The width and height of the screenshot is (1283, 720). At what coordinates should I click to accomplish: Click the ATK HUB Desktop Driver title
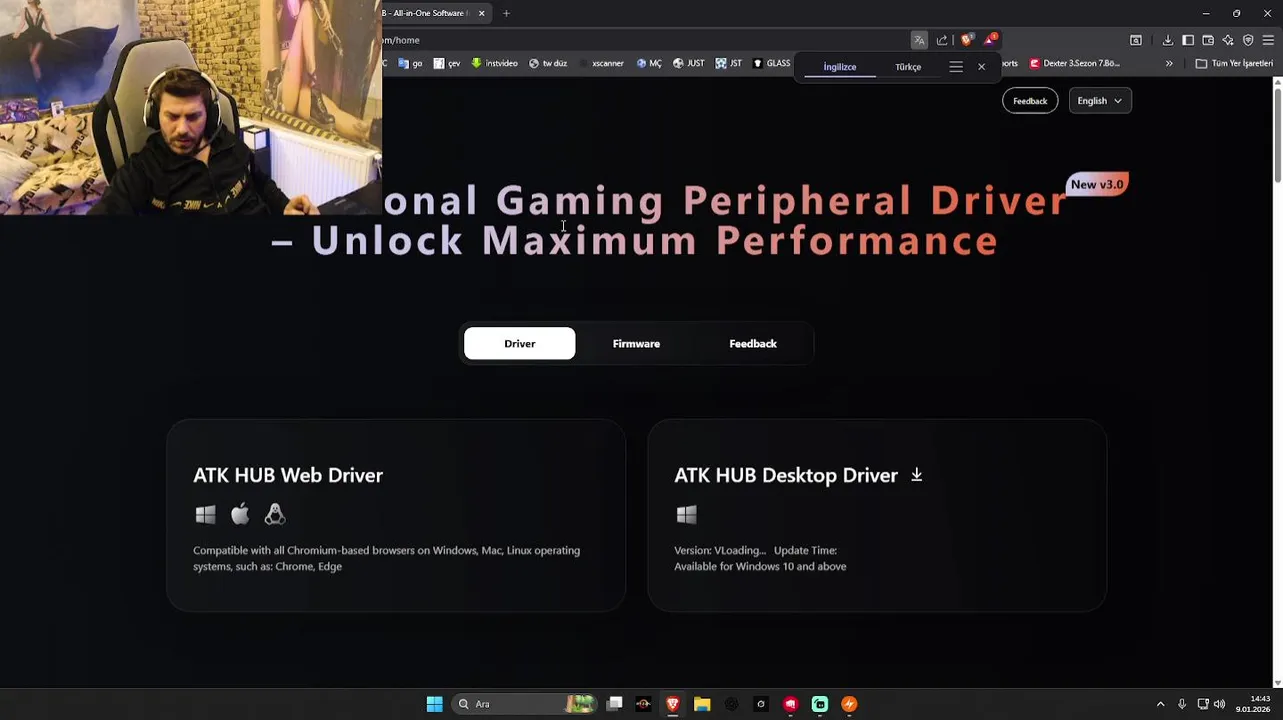786,475
